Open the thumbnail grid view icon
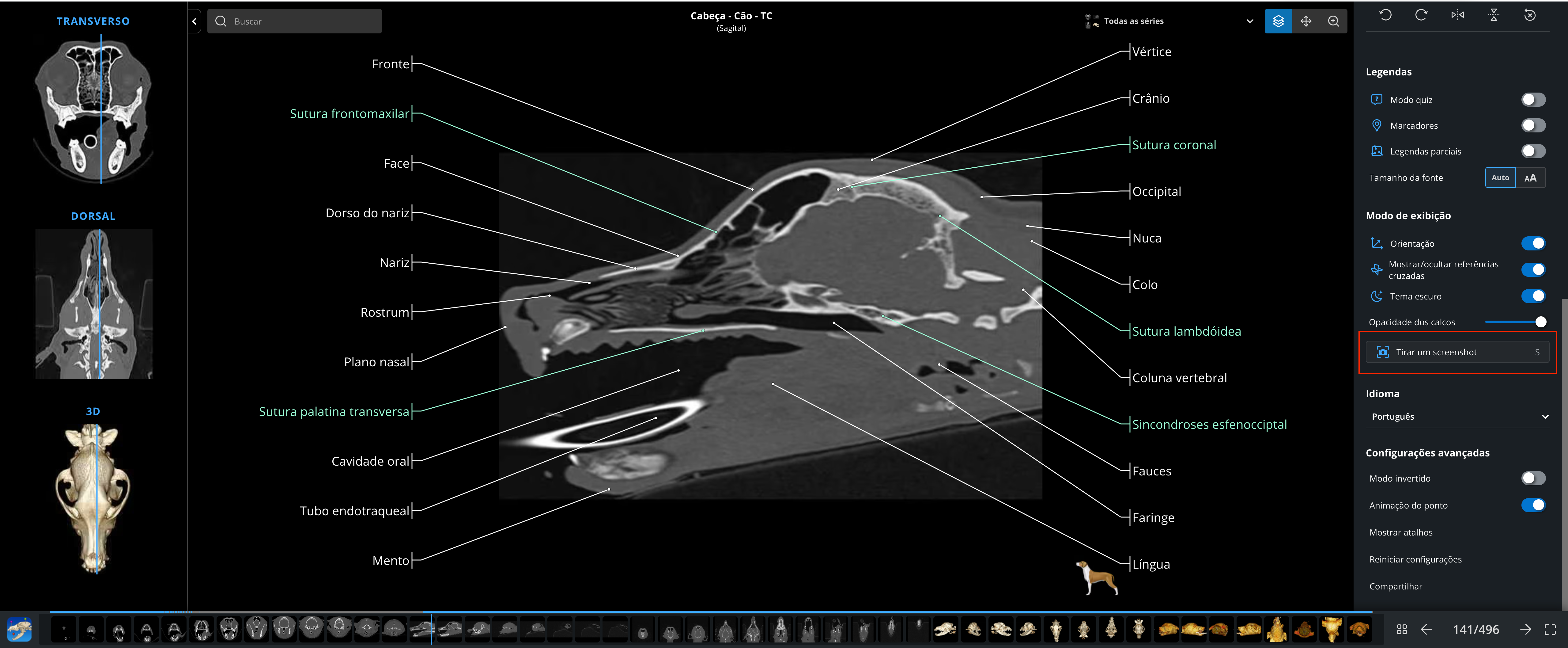 (1402, 629)
